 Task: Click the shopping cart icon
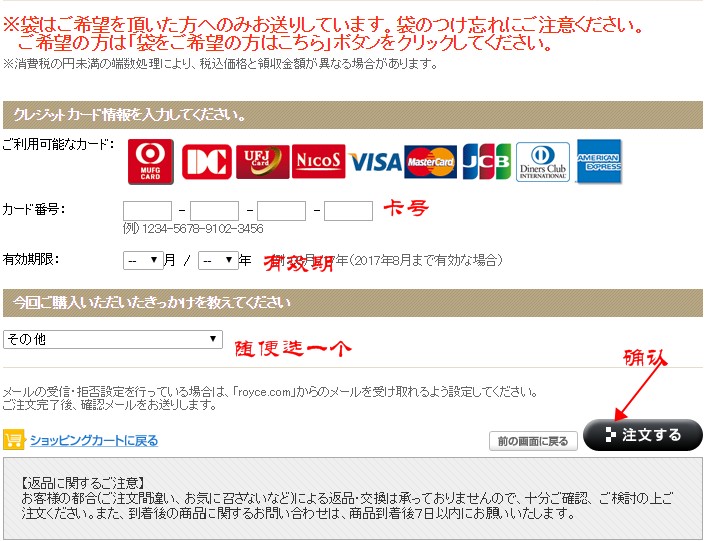14,440
